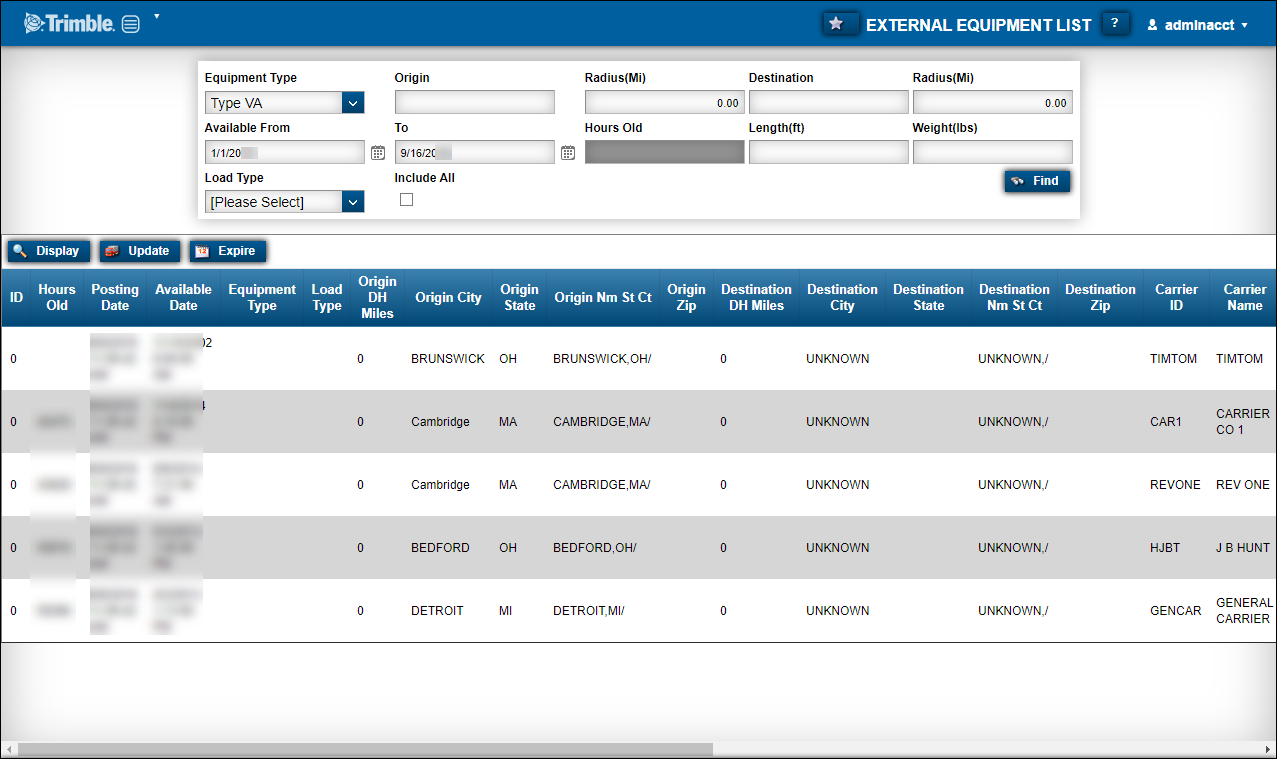This screenshot has height=759, width=1277.
Task: Click the Update button
Action: [140, 251]
